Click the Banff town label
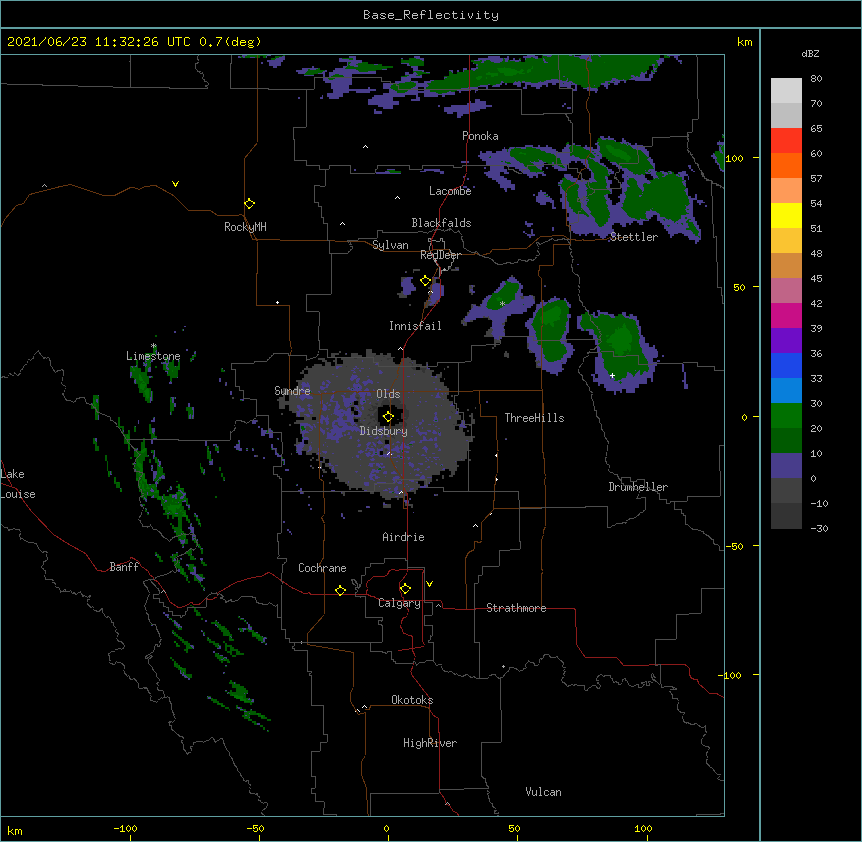862x842 pixels. click(x=124, y=567)
